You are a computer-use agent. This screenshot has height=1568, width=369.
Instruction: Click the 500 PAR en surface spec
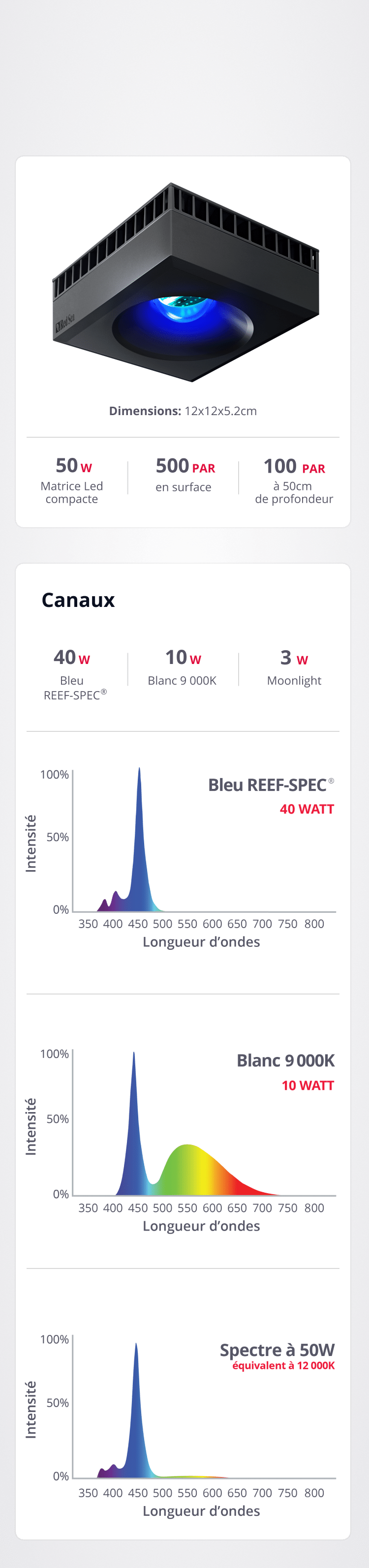tap(184, 475)
